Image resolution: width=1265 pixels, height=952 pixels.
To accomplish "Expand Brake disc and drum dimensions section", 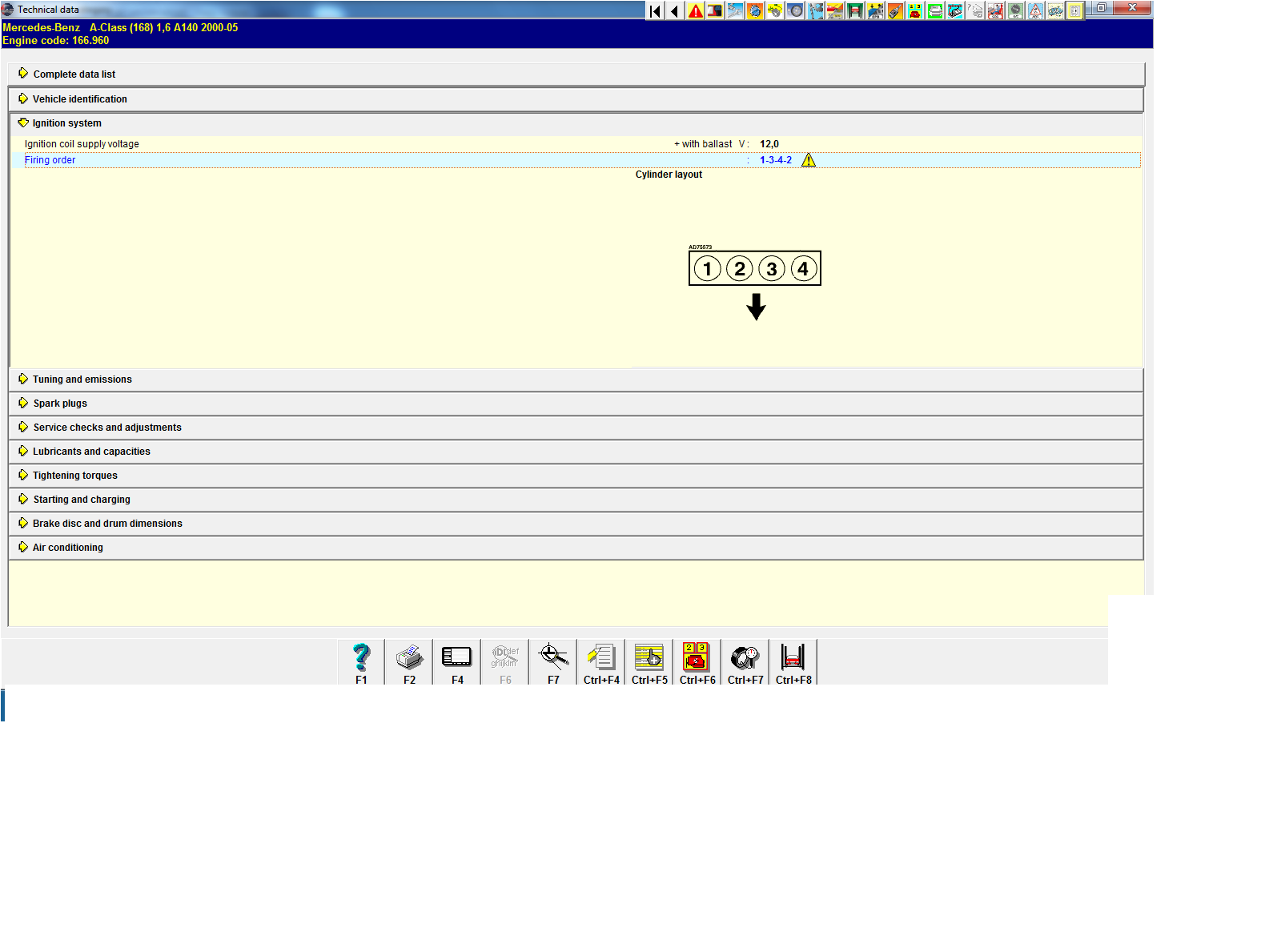I will (576, 524).
